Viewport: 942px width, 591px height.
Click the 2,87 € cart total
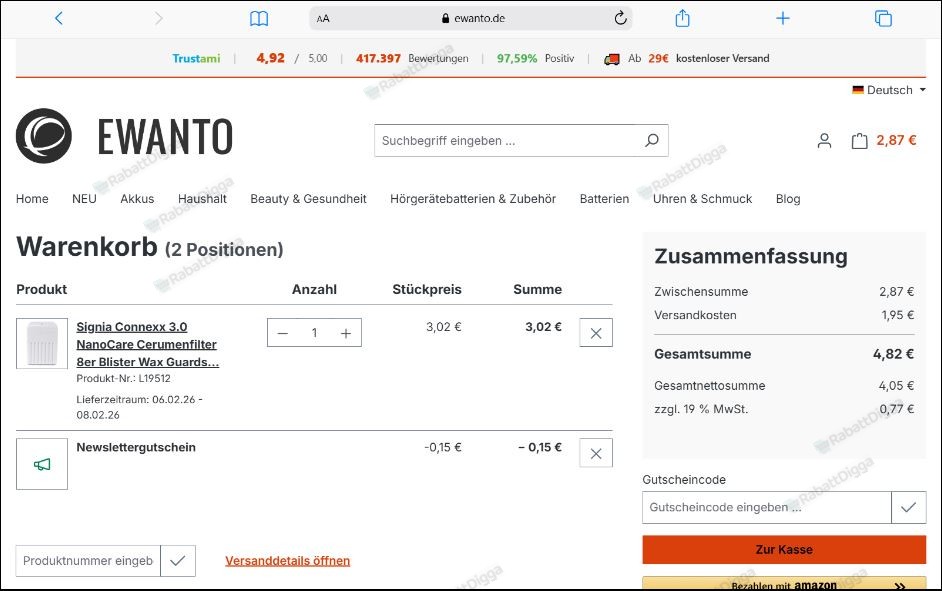tap(896, 141)
